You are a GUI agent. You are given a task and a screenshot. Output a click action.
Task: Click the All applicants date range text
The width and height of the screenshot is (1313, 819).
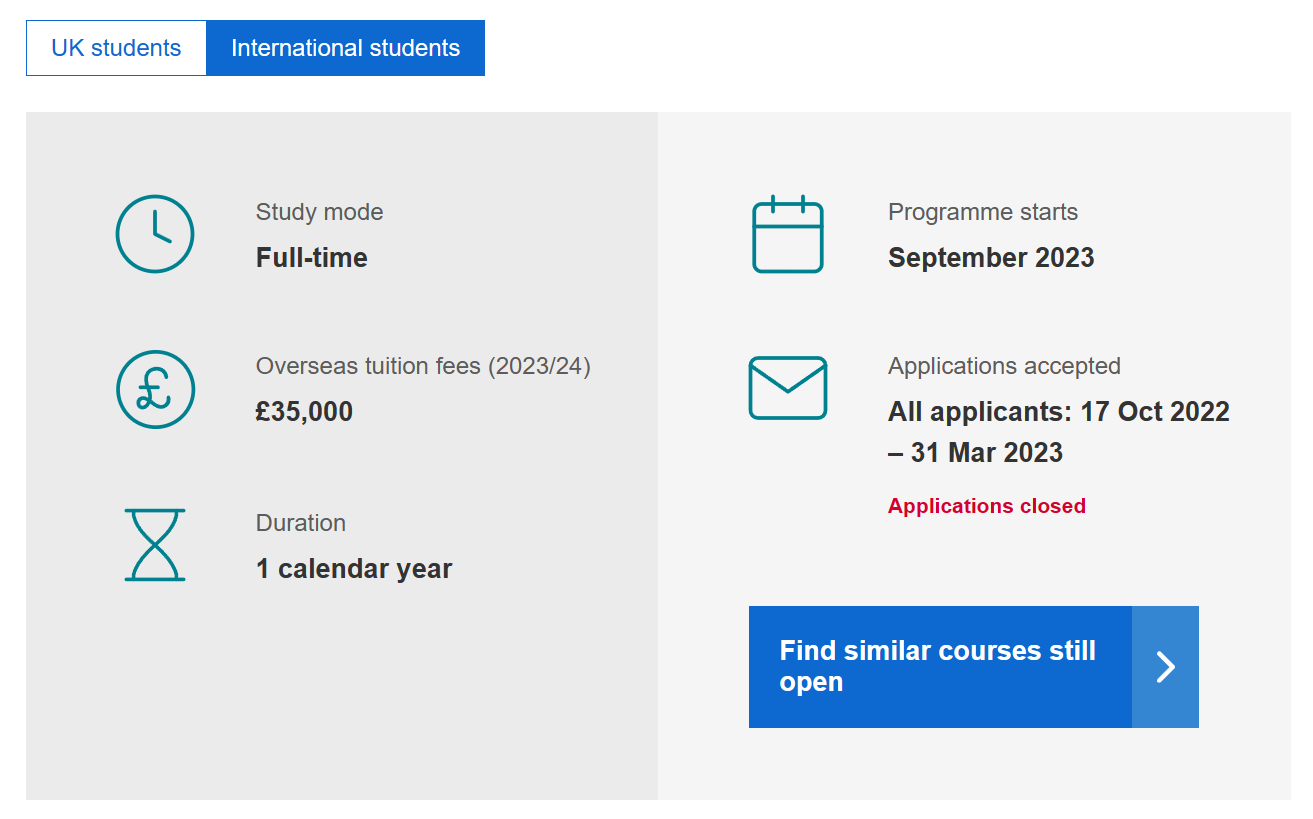click(x=1058, y=432)
